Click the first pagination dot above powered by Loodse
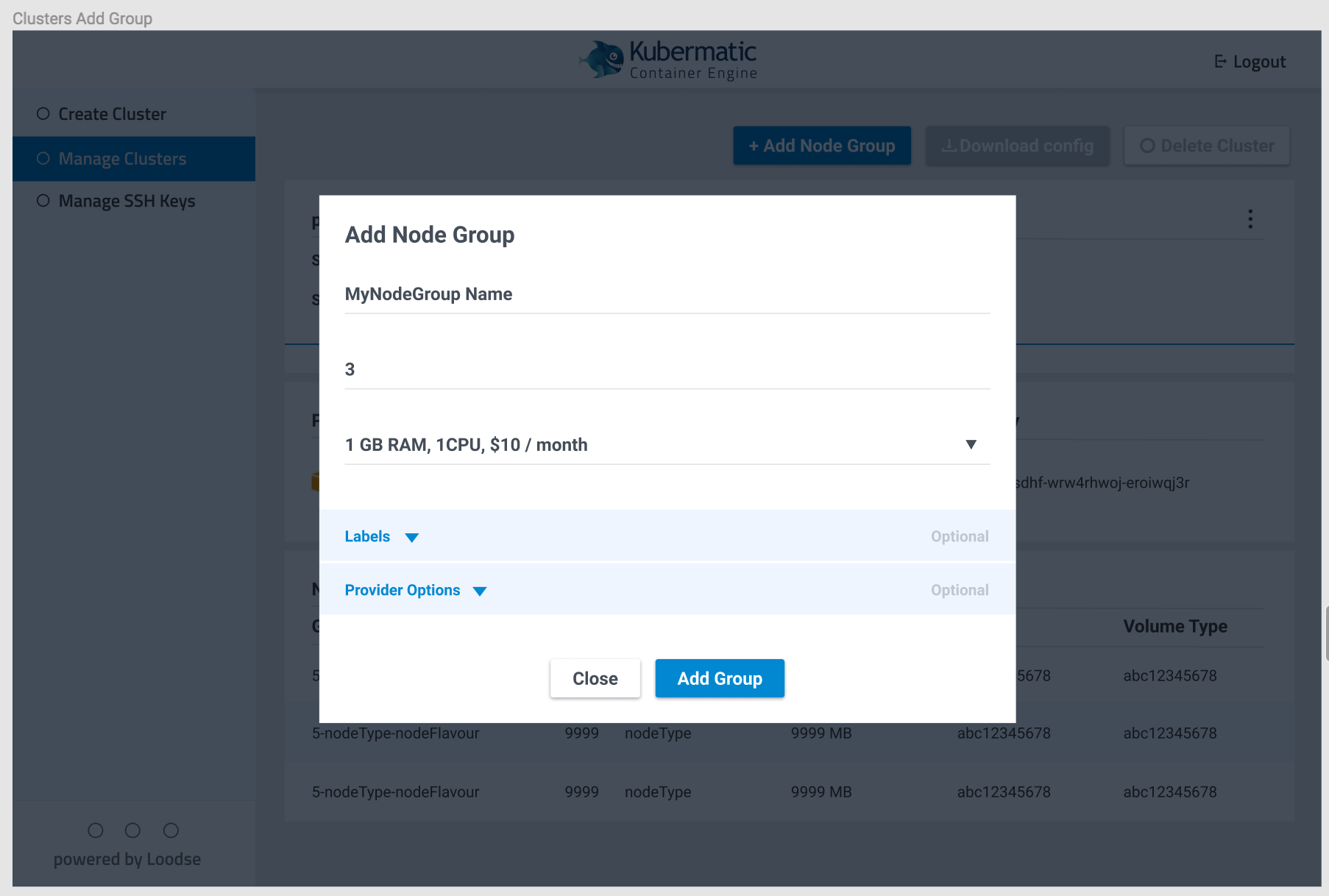This screenshot has height=896, width=1329. 96,830
